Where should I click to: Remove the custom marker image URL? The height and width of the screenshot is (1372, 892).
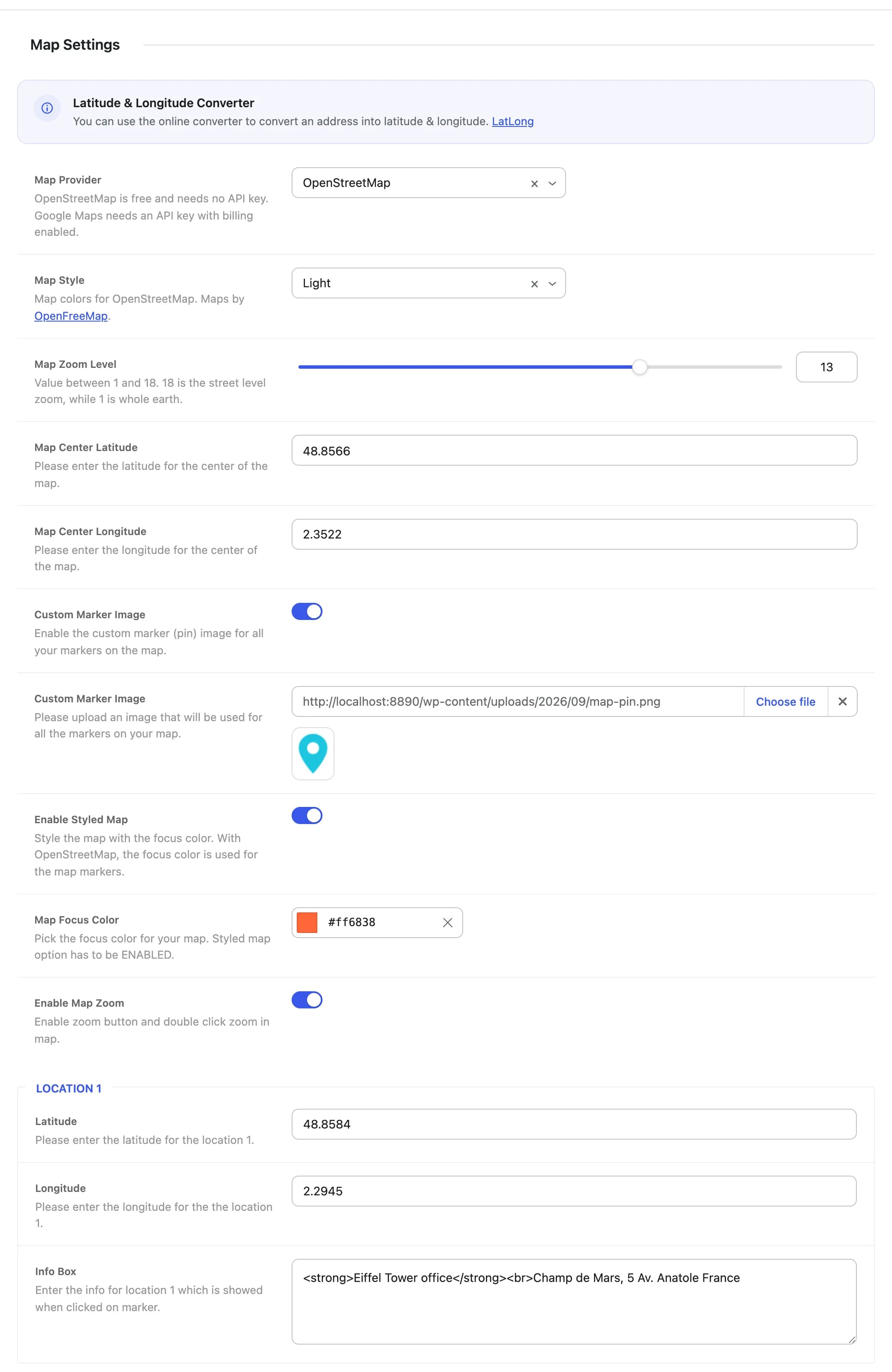842,701
